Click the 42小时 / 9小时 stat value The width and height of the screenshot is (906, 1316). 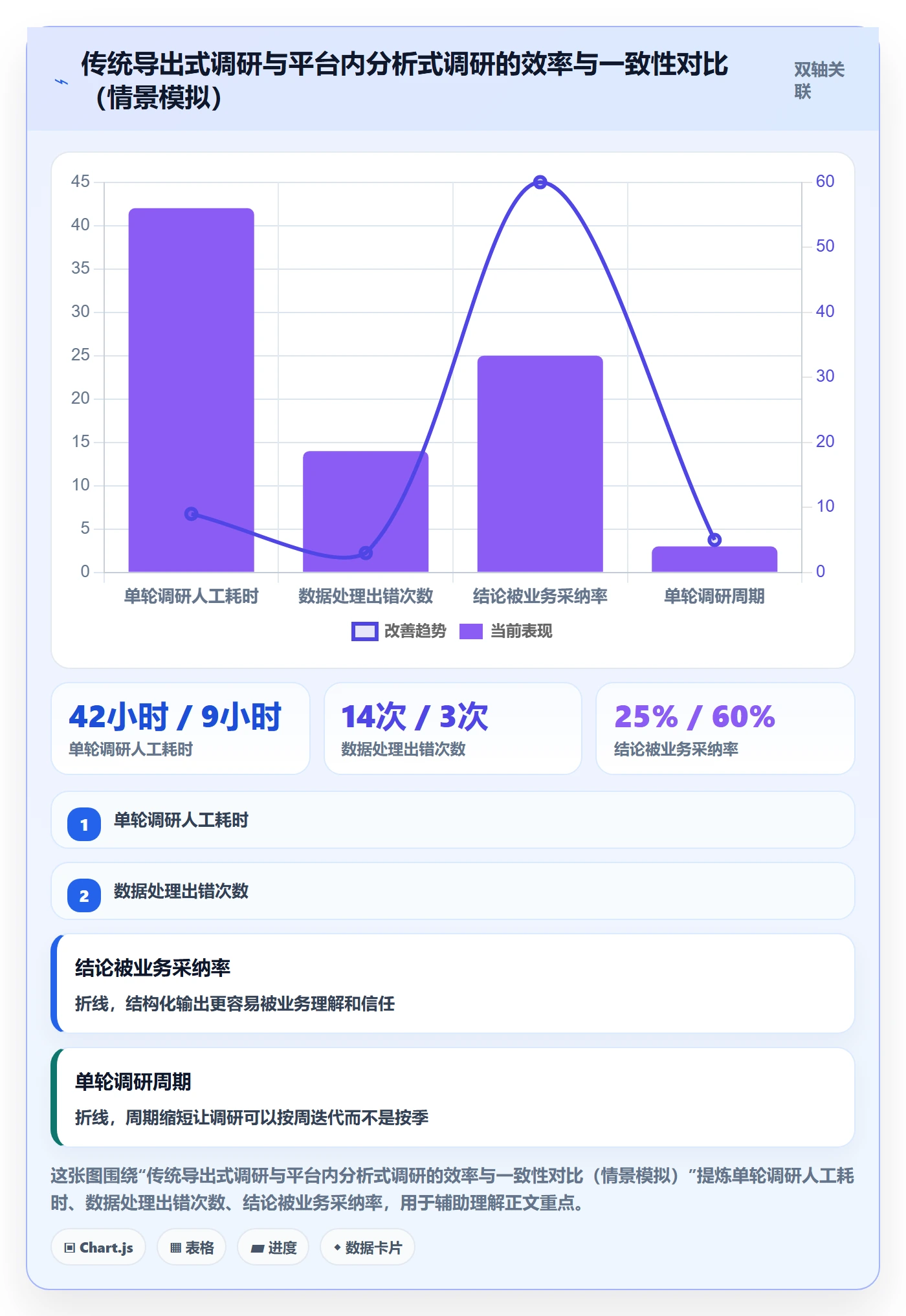pos(175,717)
